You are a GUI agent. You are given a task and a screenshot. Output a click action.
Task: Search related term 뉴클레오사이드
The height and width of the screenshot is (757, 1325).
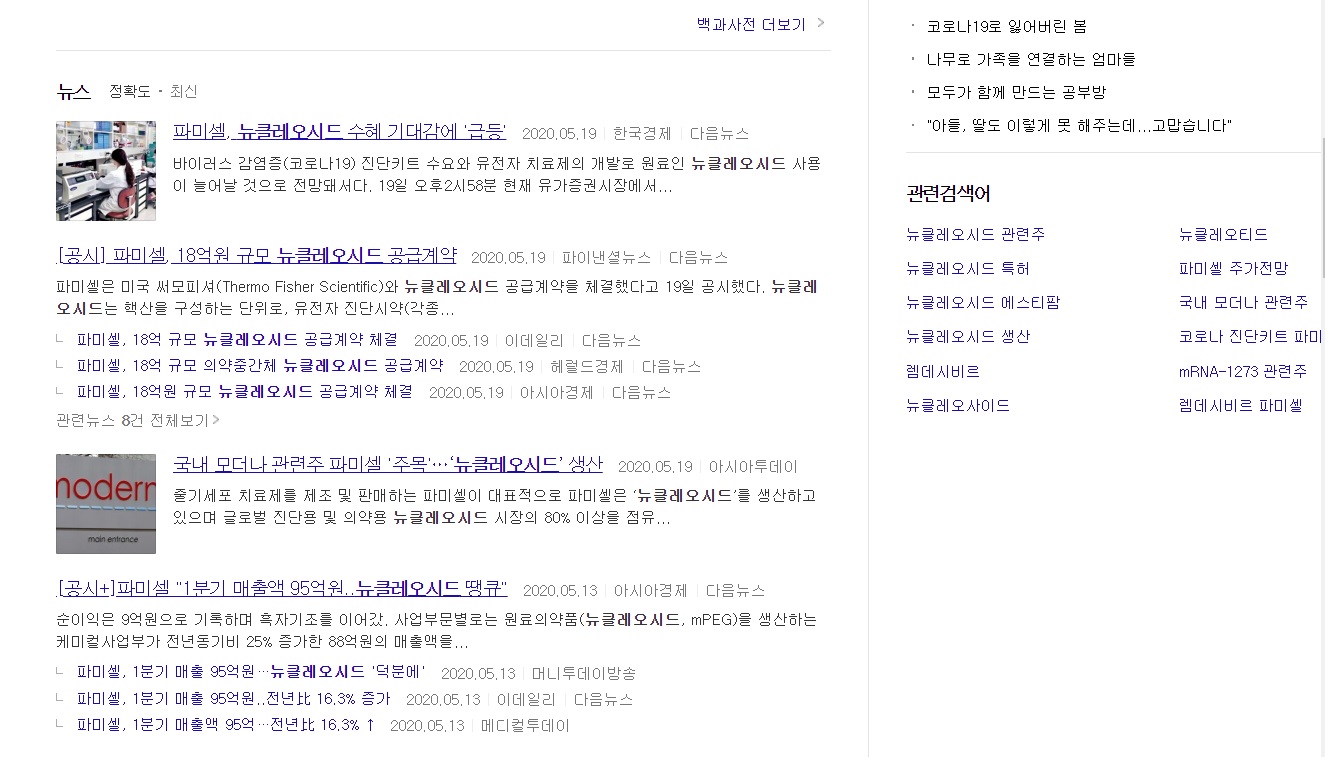coord(958,405)
